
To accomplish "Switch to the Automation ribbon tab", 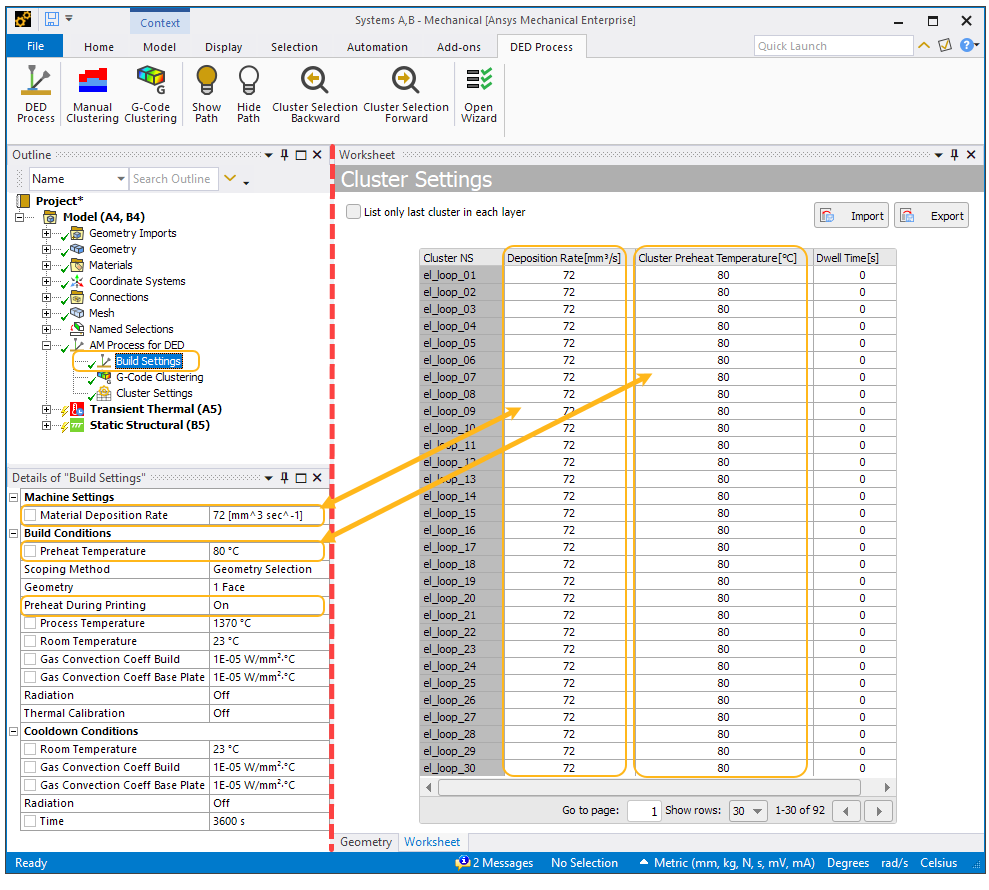I will [x=377, y=47].
